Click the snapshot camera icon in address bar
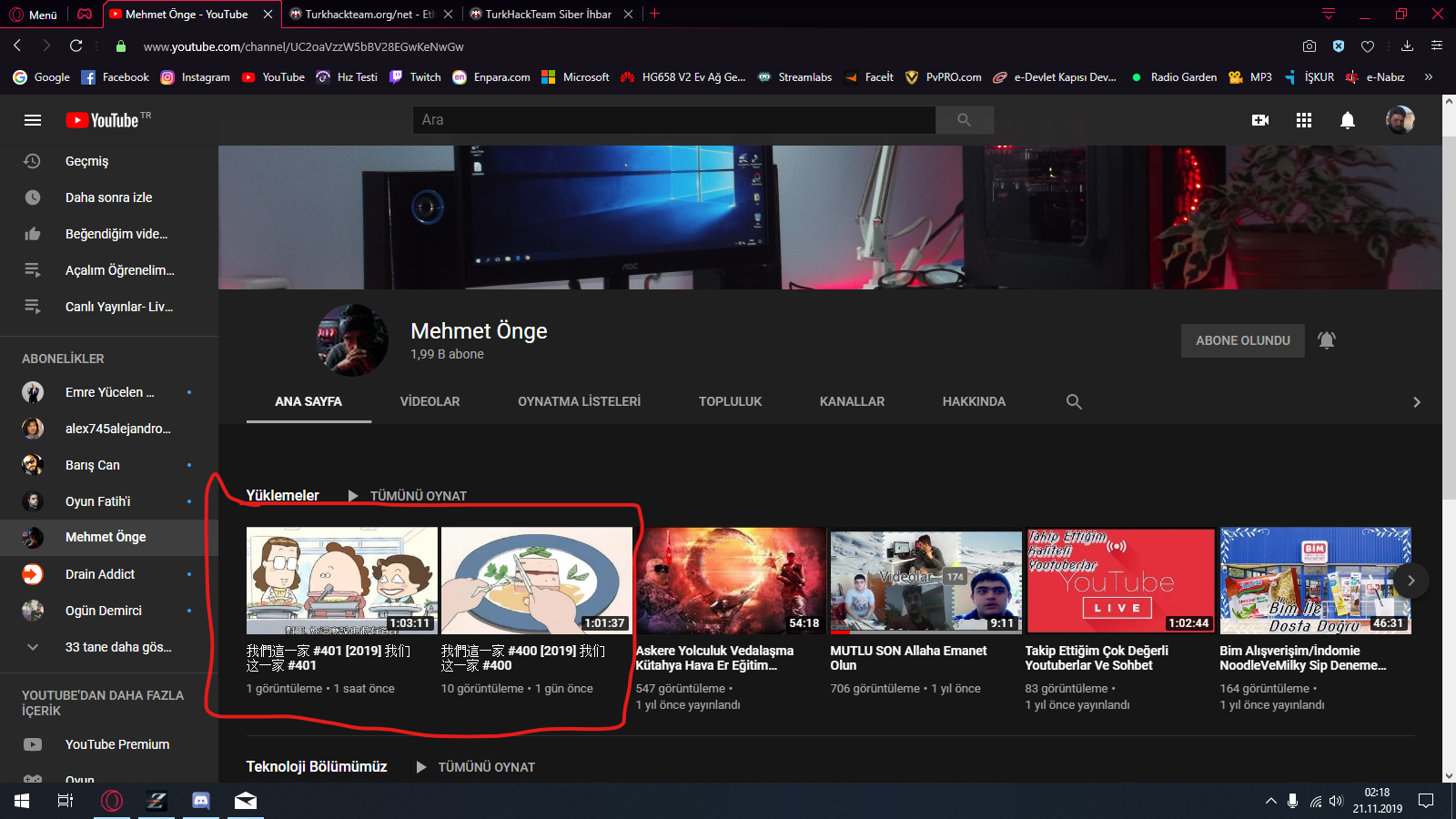The image size is (1456, 819). pyautogui.click(x=1309, y=46)
